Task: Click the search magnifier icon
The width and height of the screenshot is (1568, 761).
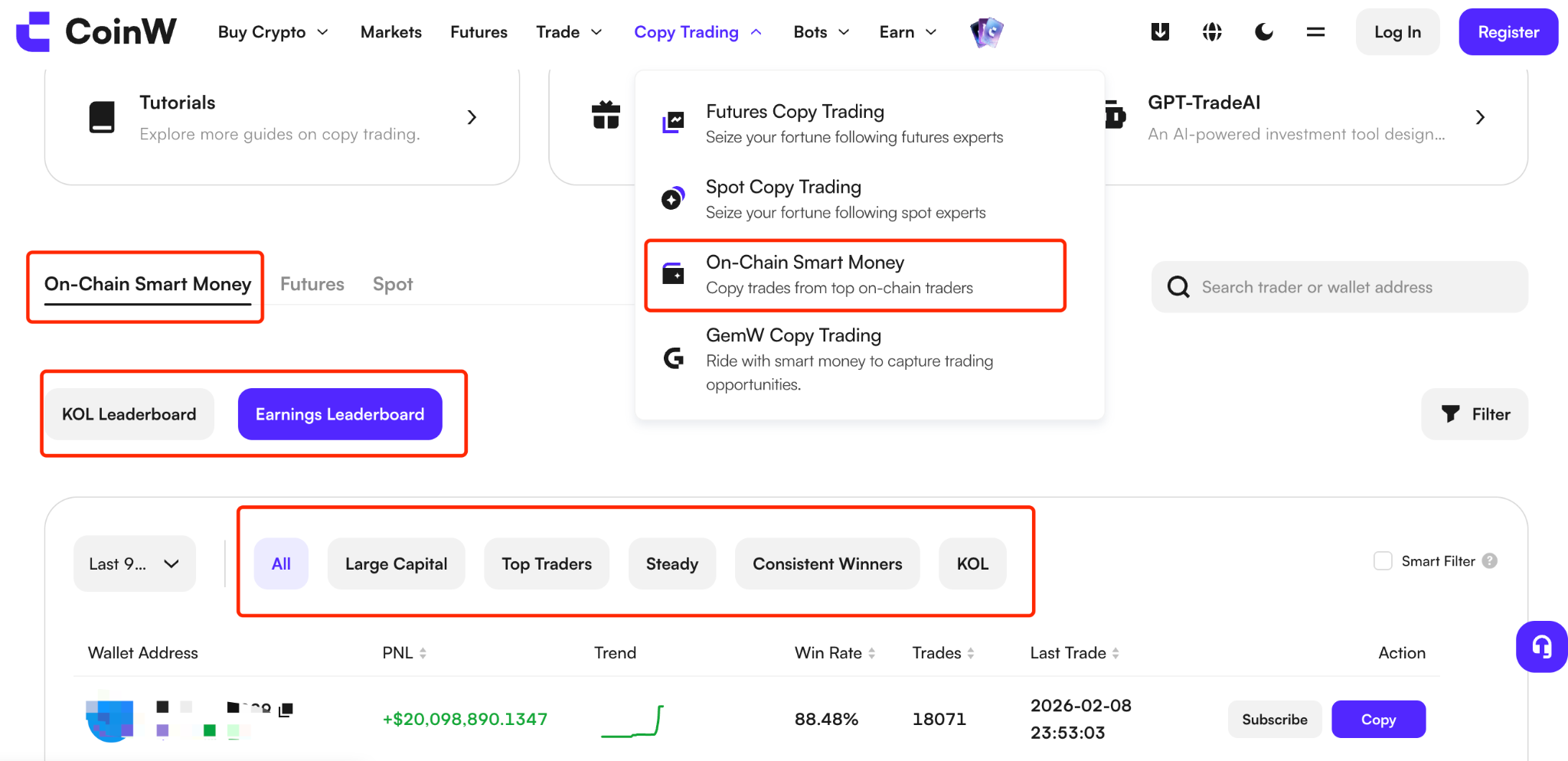Action: tap(1178, 287)
